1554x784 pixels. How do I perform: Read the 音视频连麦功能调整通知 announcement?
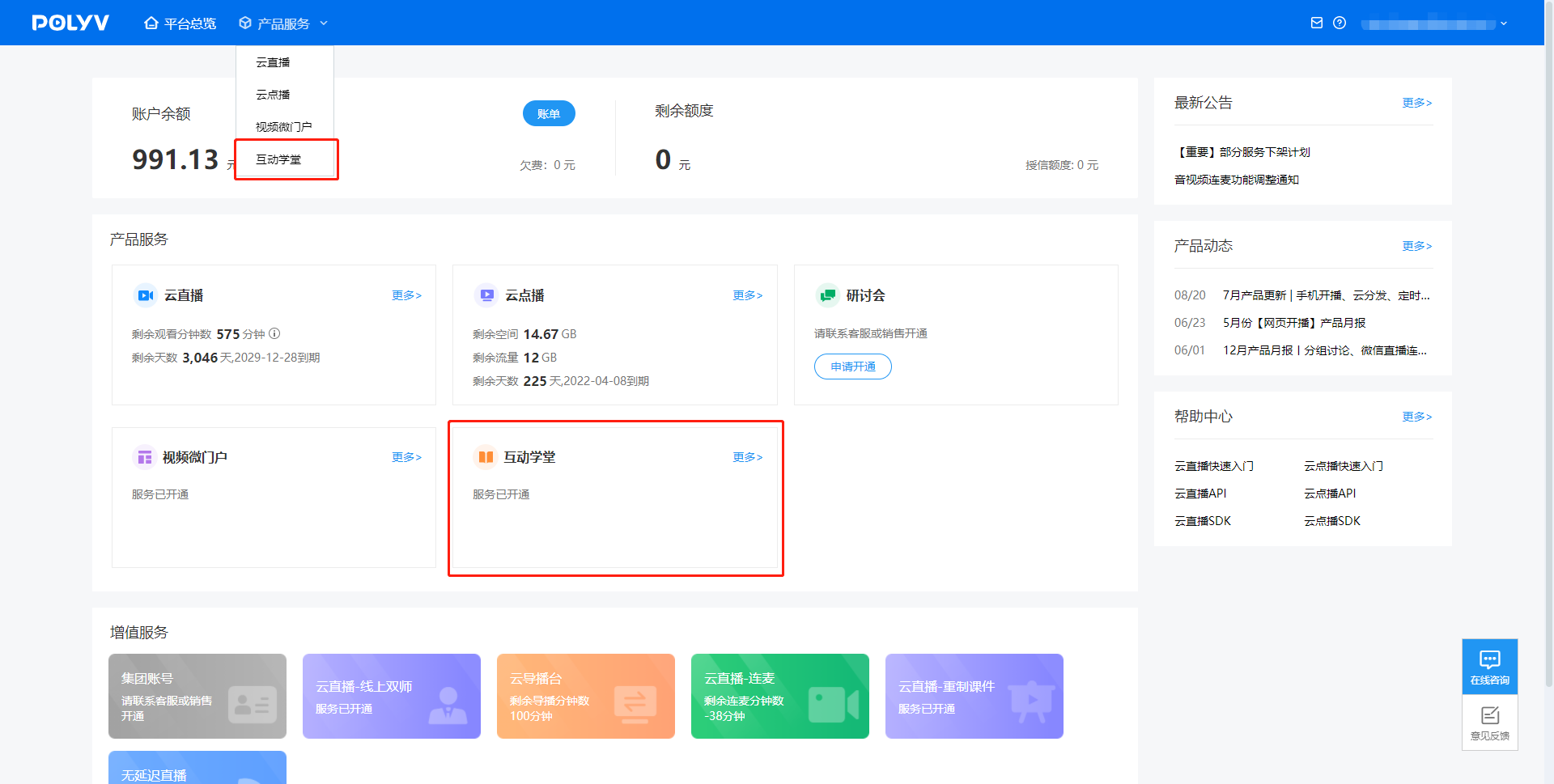click(x=1237, y=180)
